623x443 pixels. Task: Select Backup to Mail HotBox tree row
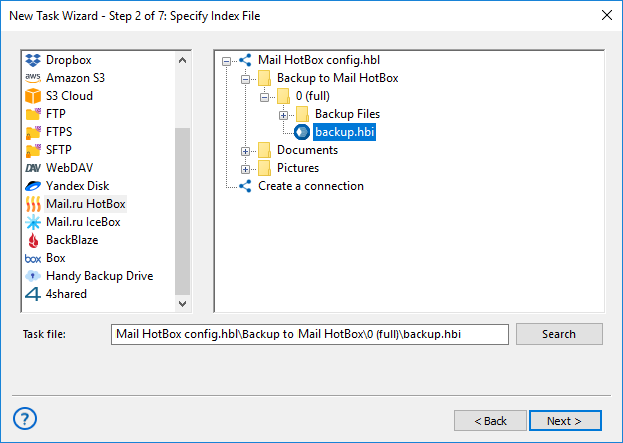(338, 78)
